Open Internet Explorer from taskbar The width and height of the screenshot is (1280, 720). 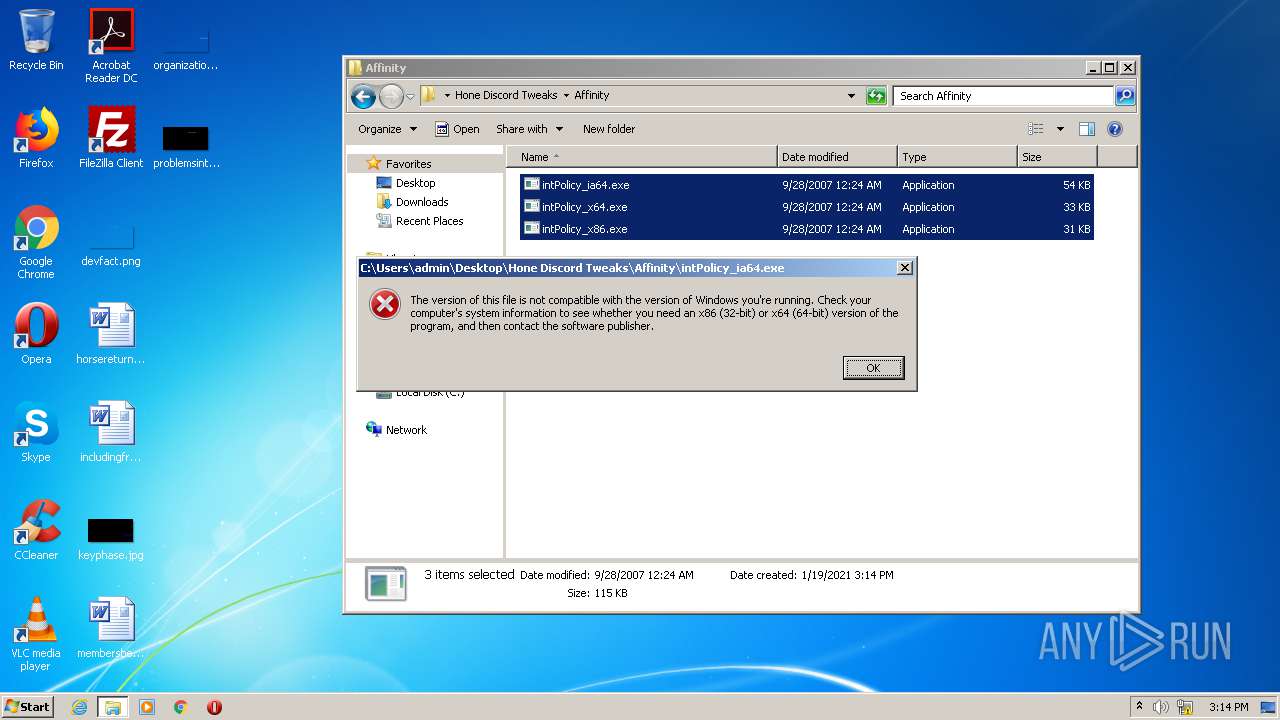tap(79, 707)
